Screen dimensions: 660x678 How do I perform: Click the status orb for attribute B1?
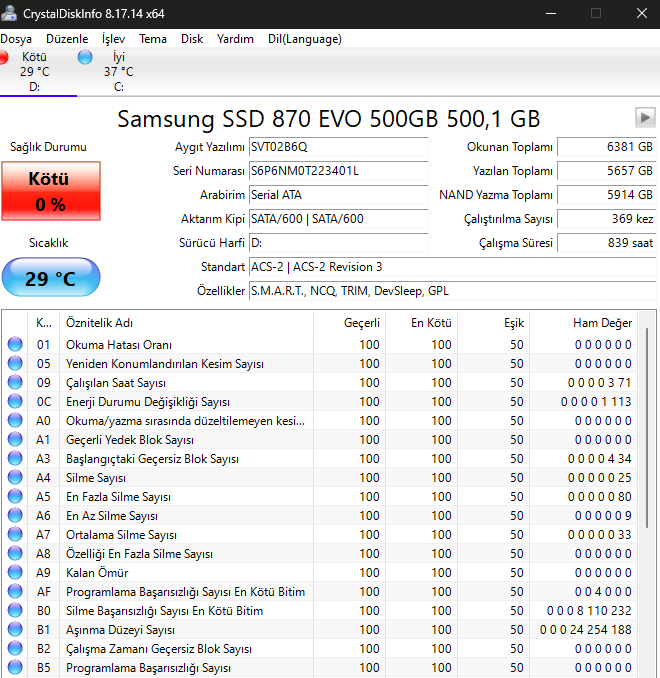click(x=15, y=630)
